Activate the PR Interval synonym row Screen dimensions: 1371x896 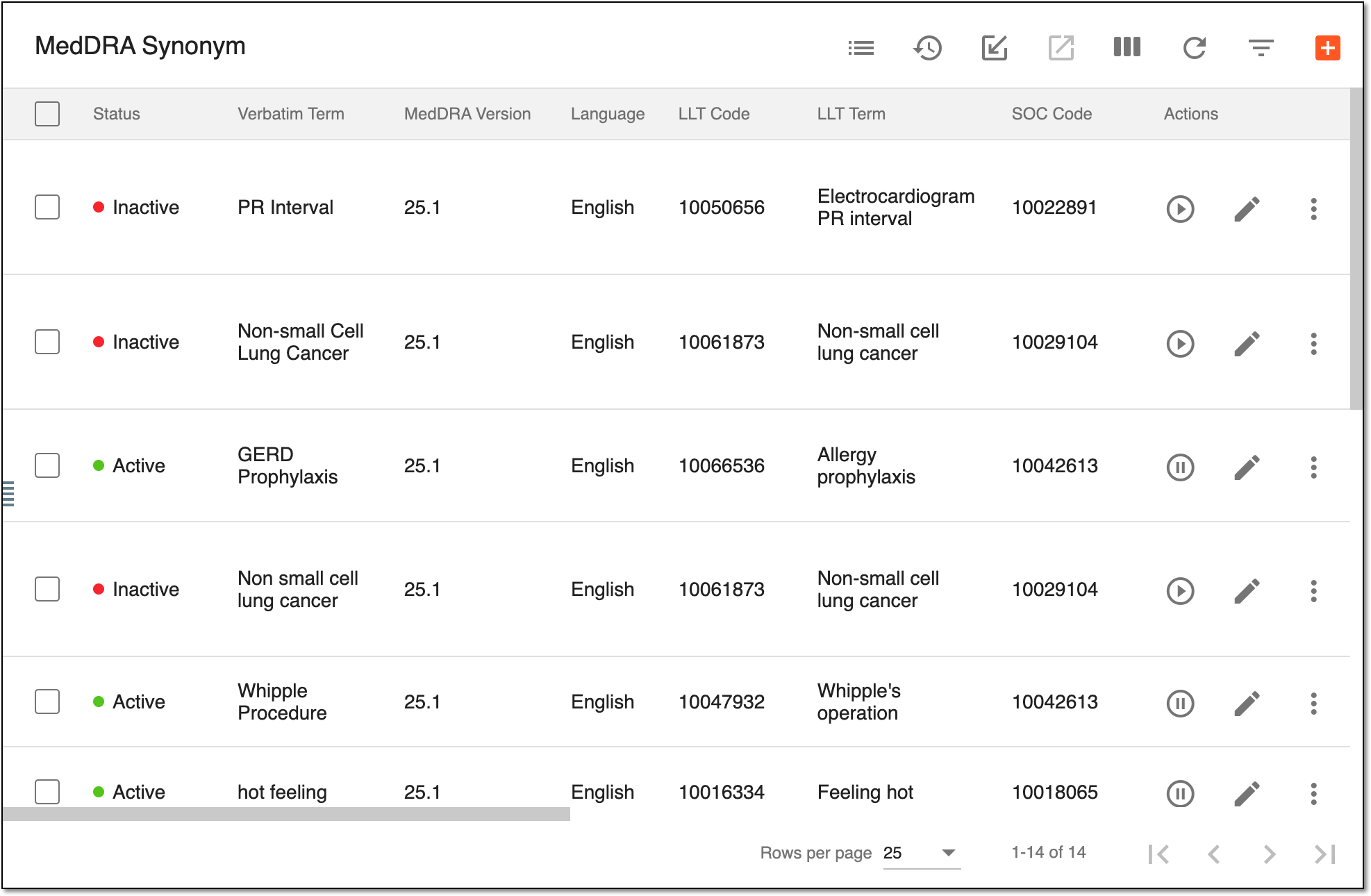click(x=1180, y=208)
